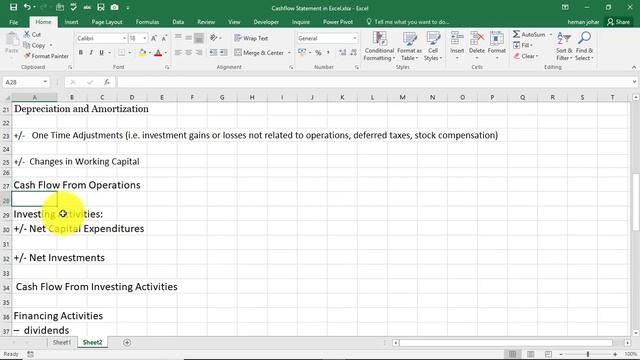640x360 pixels.
Task: Toggle bold formatting
Action: click(x=81, y=53)
